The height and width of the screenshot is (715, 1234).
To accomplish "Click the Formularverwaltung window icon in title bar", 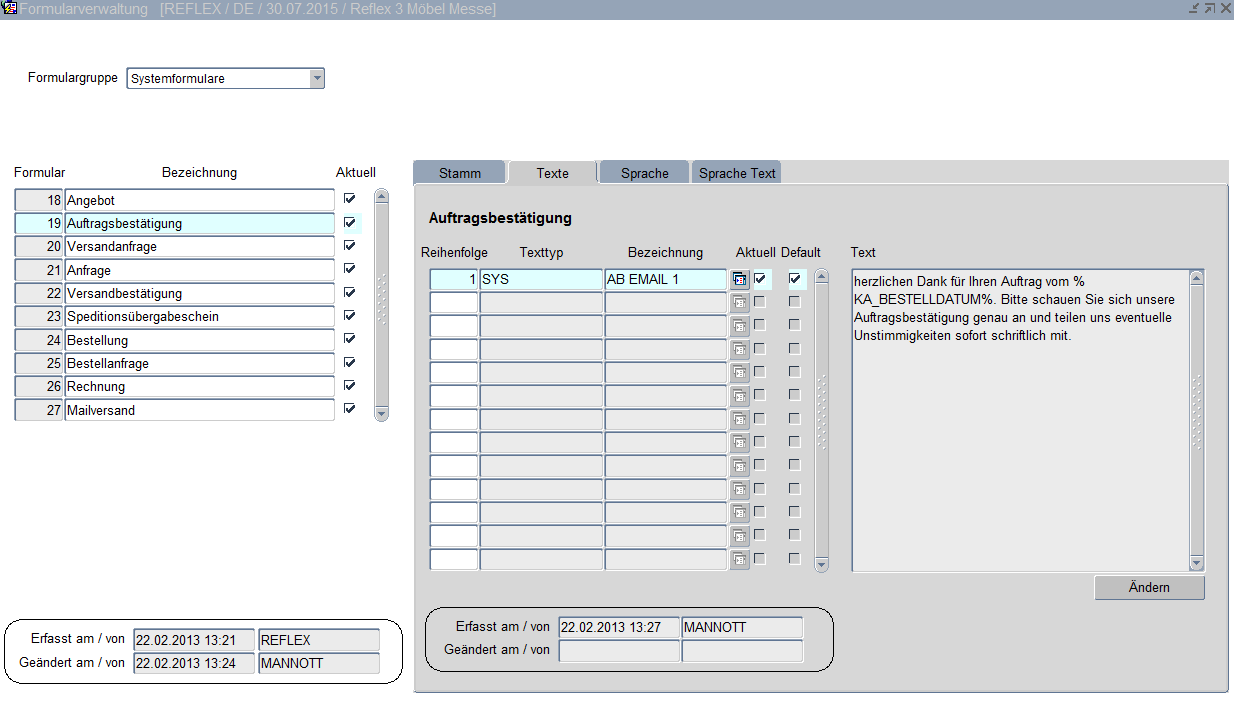I will pos(10,8).
